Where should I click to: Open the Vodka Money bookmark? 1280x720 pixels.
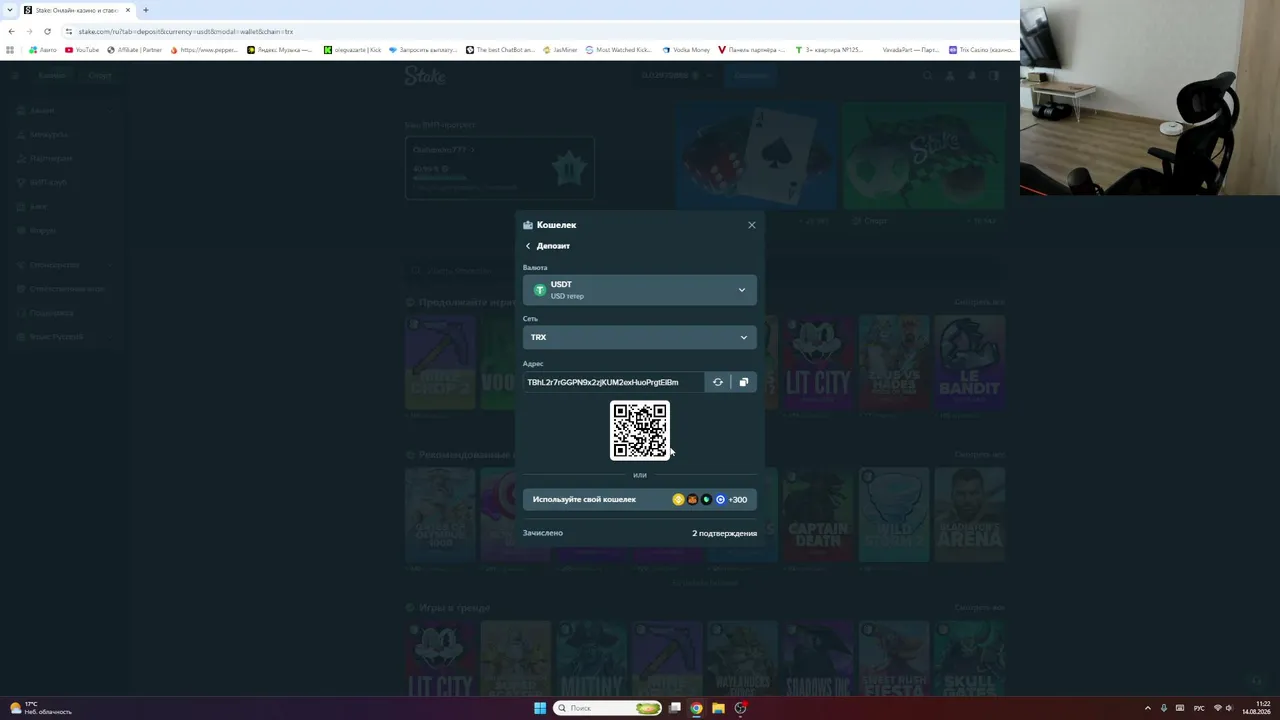pyautogui.click(x=686, y=49)
